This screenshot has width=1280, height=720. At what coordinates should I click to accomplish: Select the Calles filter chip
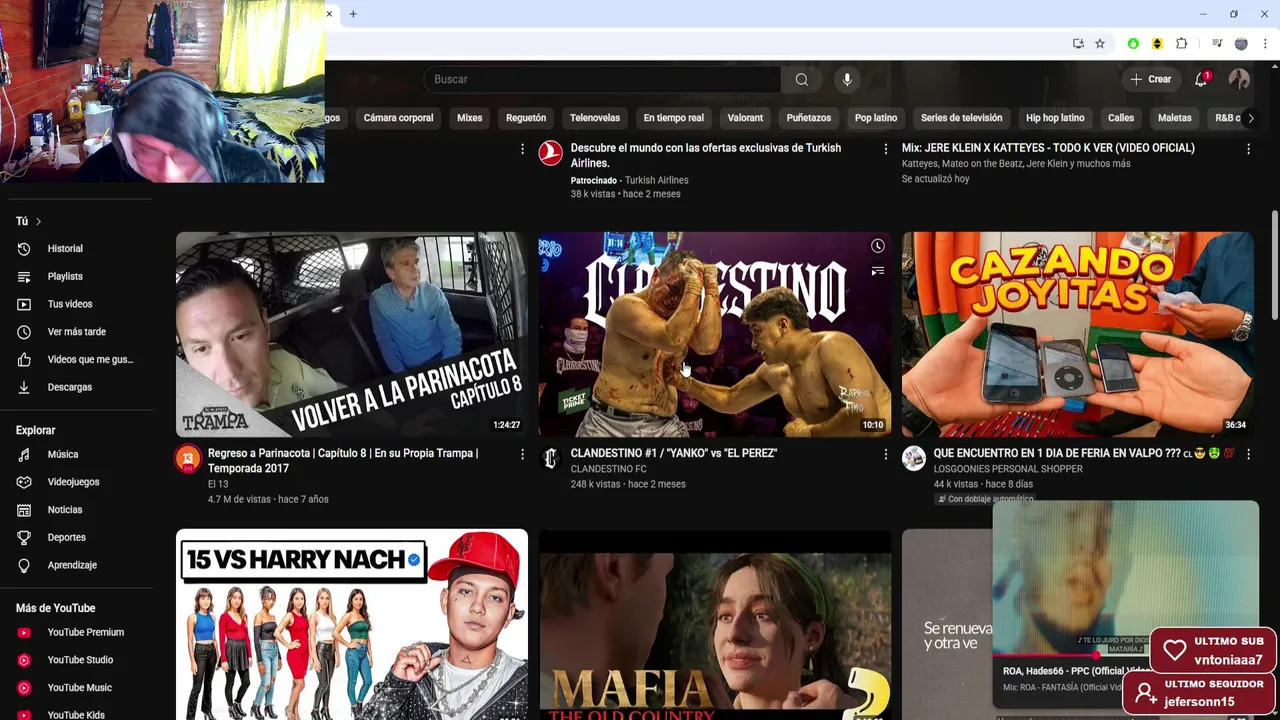click(1121, 118)
